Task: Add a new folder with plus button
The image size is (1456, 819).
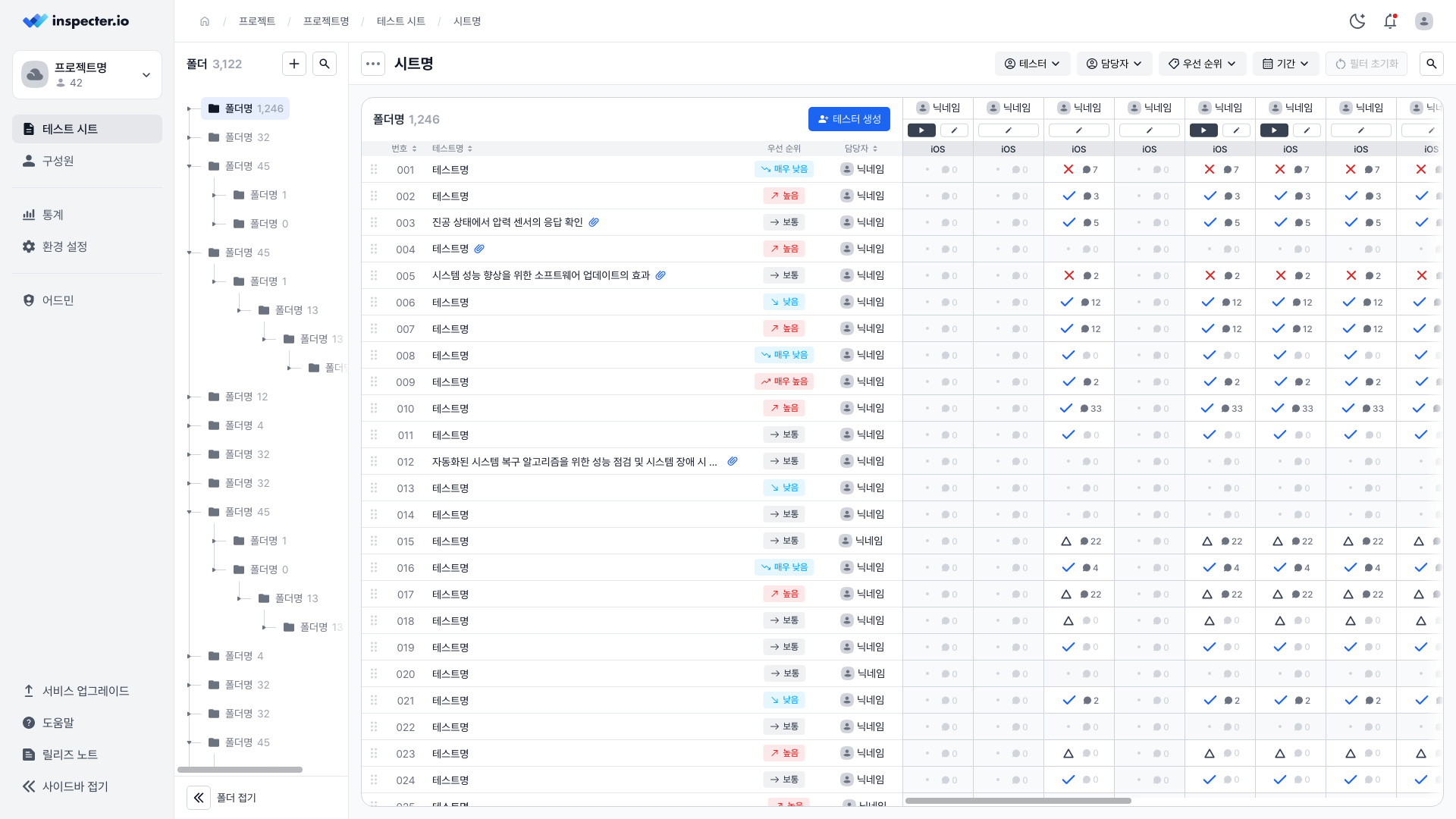Action: [x=294, y=64]
